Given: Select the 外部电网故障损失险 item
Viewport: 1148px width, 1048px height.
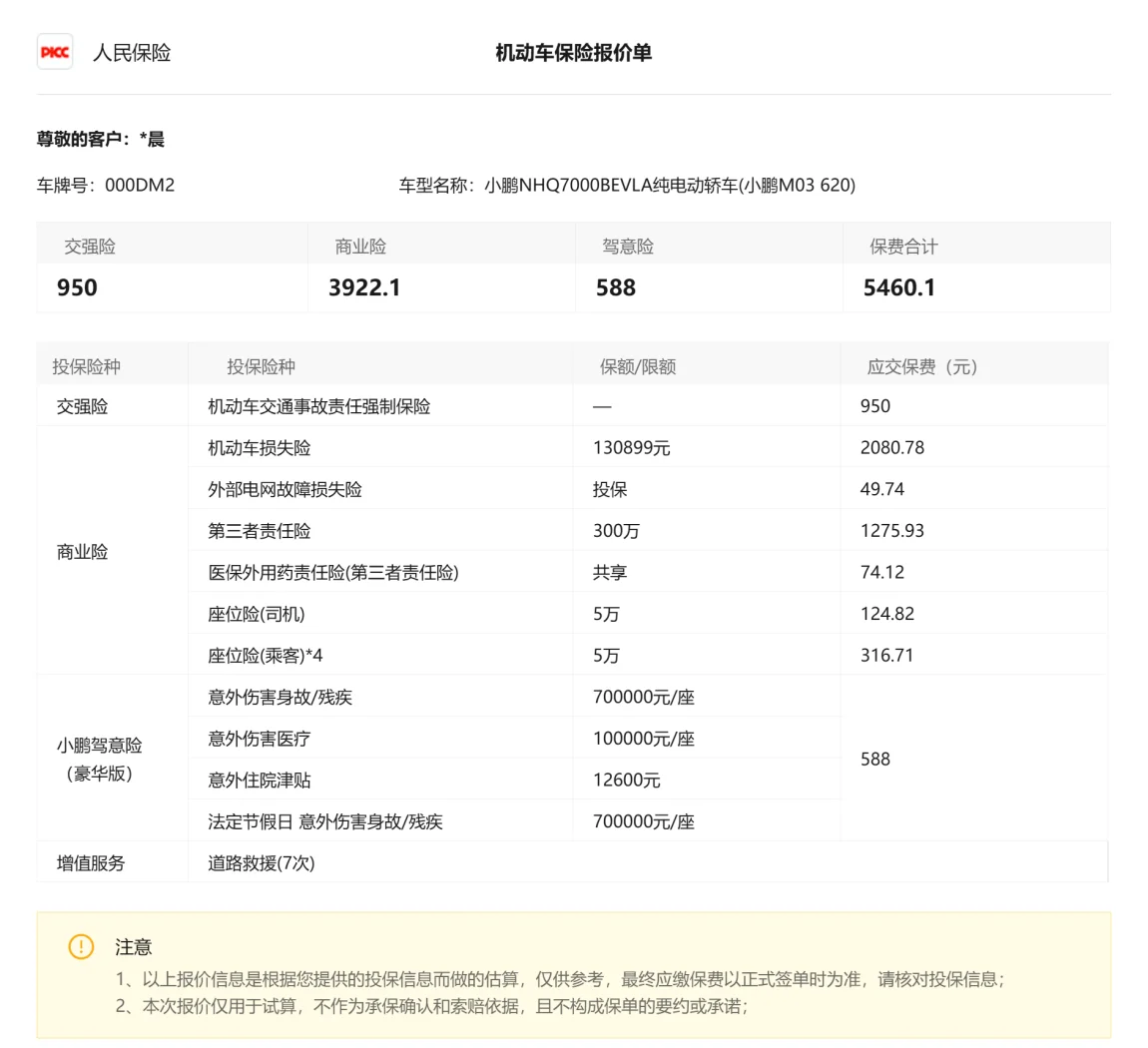Looking at the screenshot, I should pos(285,489).
